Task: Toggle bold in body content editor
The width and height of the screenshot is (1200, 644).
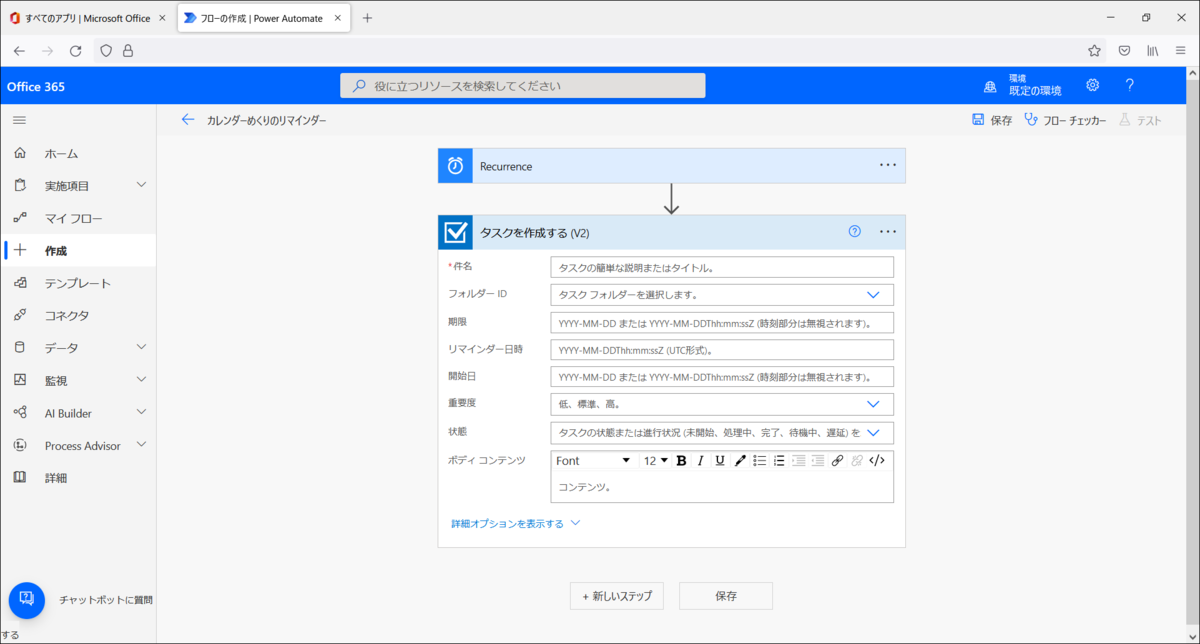Action: click(681, 461)
